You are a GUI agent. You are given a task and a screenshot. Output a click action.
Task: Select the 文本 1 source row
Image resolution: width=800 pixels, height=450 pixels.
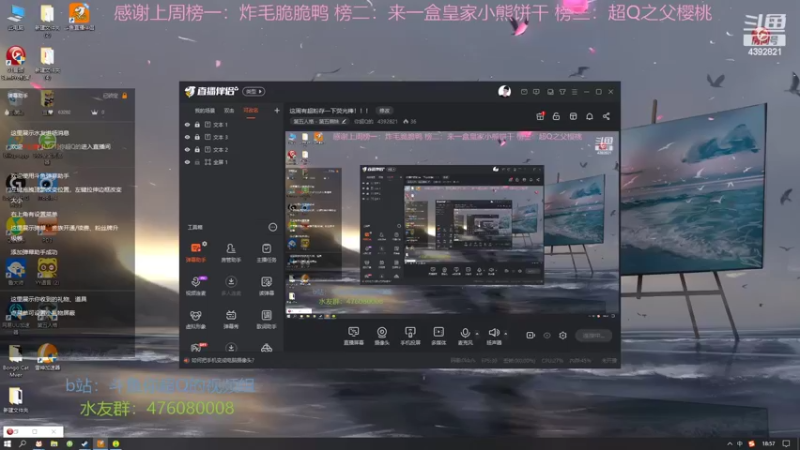(232, 124)
